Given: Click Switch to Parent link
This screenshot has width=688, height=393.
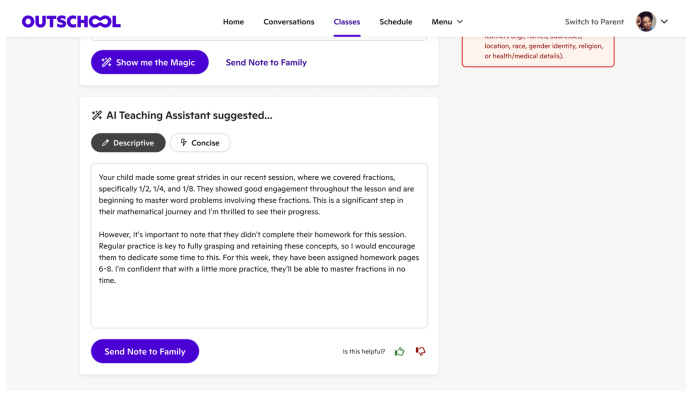Looking at the screenshot, I should pyautogui.click(x=594, y=21).
